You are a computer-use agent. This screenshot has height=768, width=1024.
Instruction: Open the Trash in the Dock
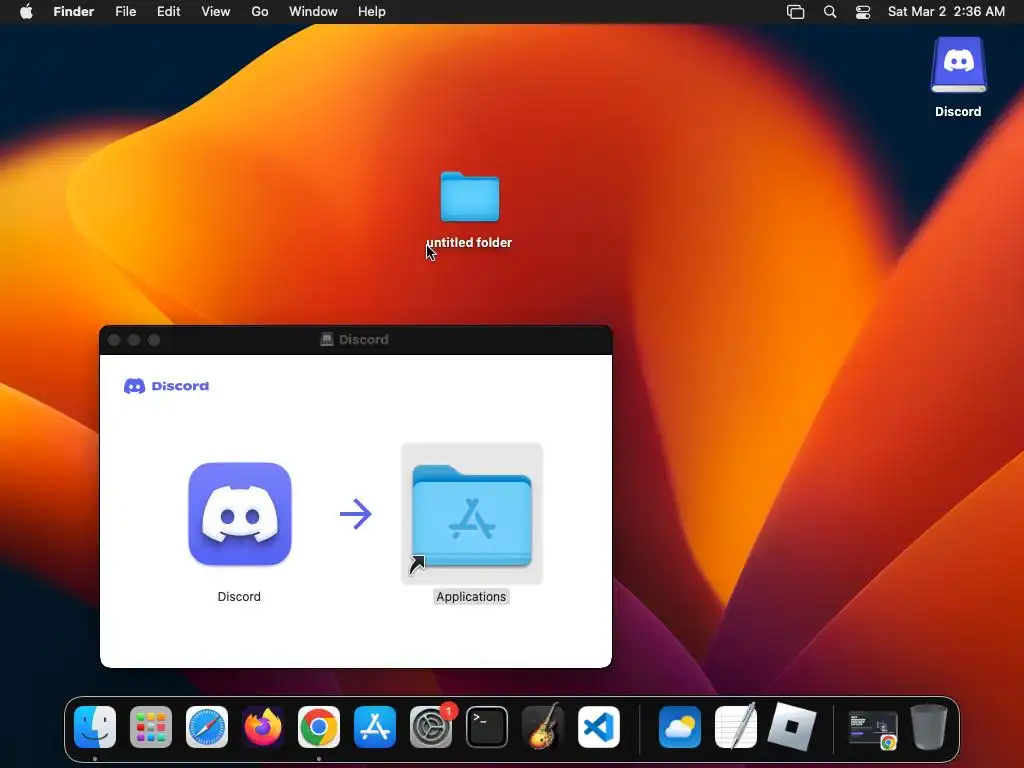pos(929,727)
